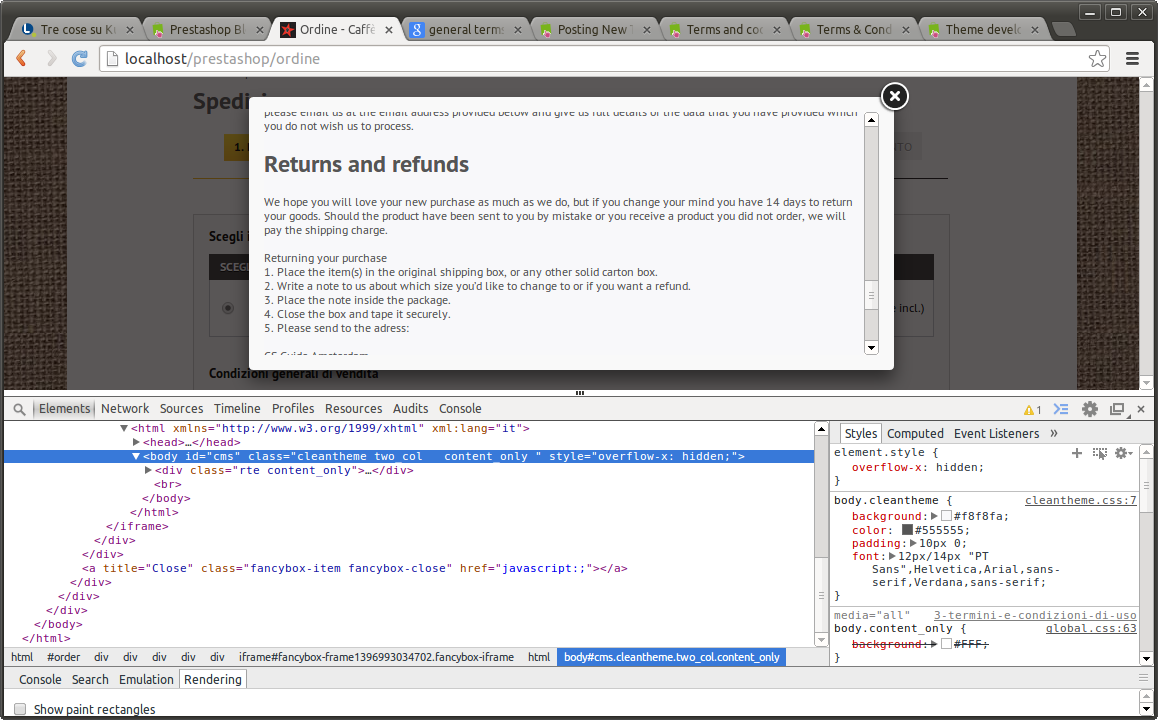Reload the current page

click(80, 58)
